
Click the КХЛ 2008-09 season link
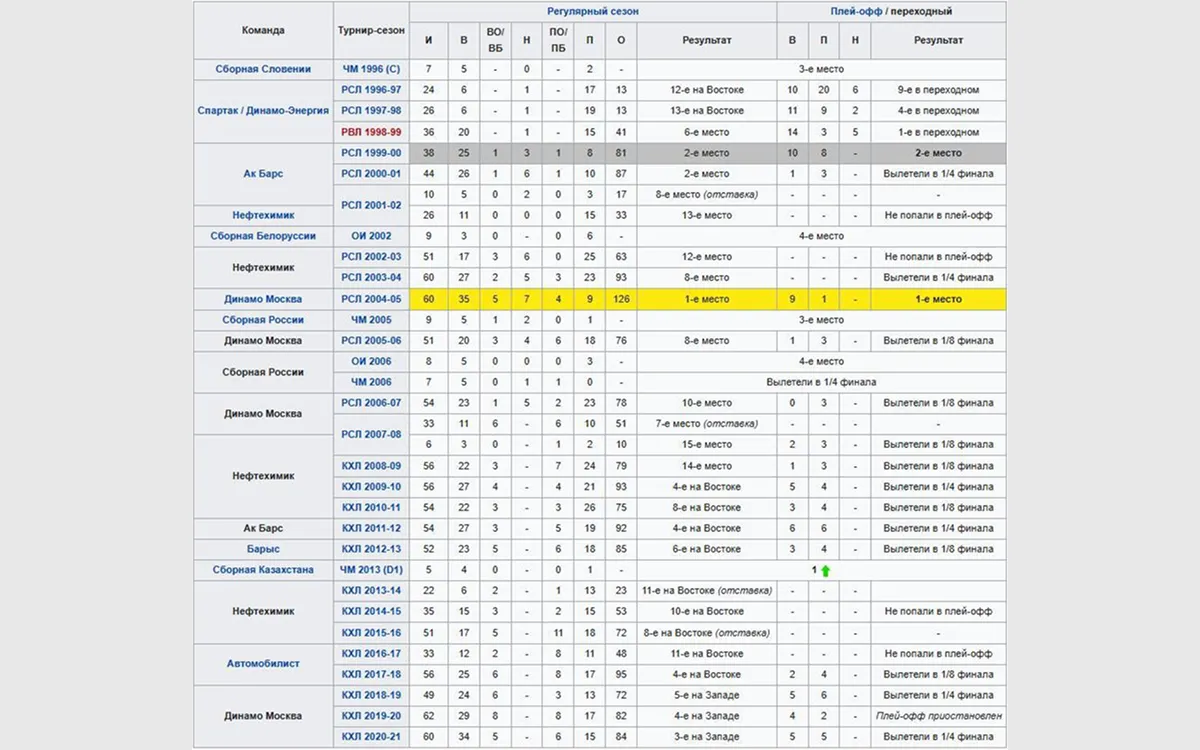pyautogui.click(x=371, y=466)
